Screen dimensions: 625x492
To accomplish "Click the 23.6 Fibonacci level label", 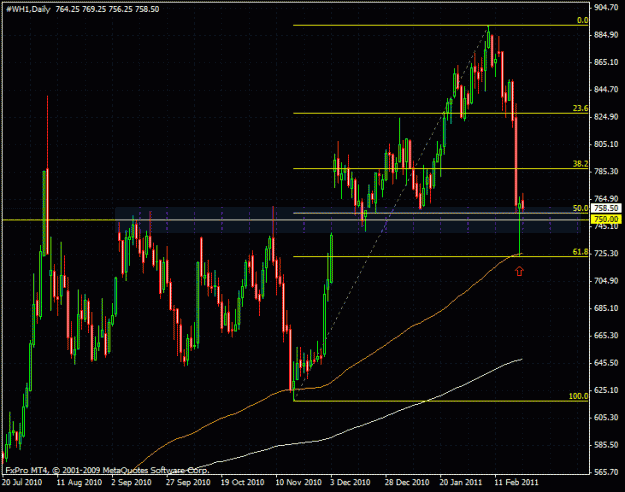I will (x=580, y=108).
